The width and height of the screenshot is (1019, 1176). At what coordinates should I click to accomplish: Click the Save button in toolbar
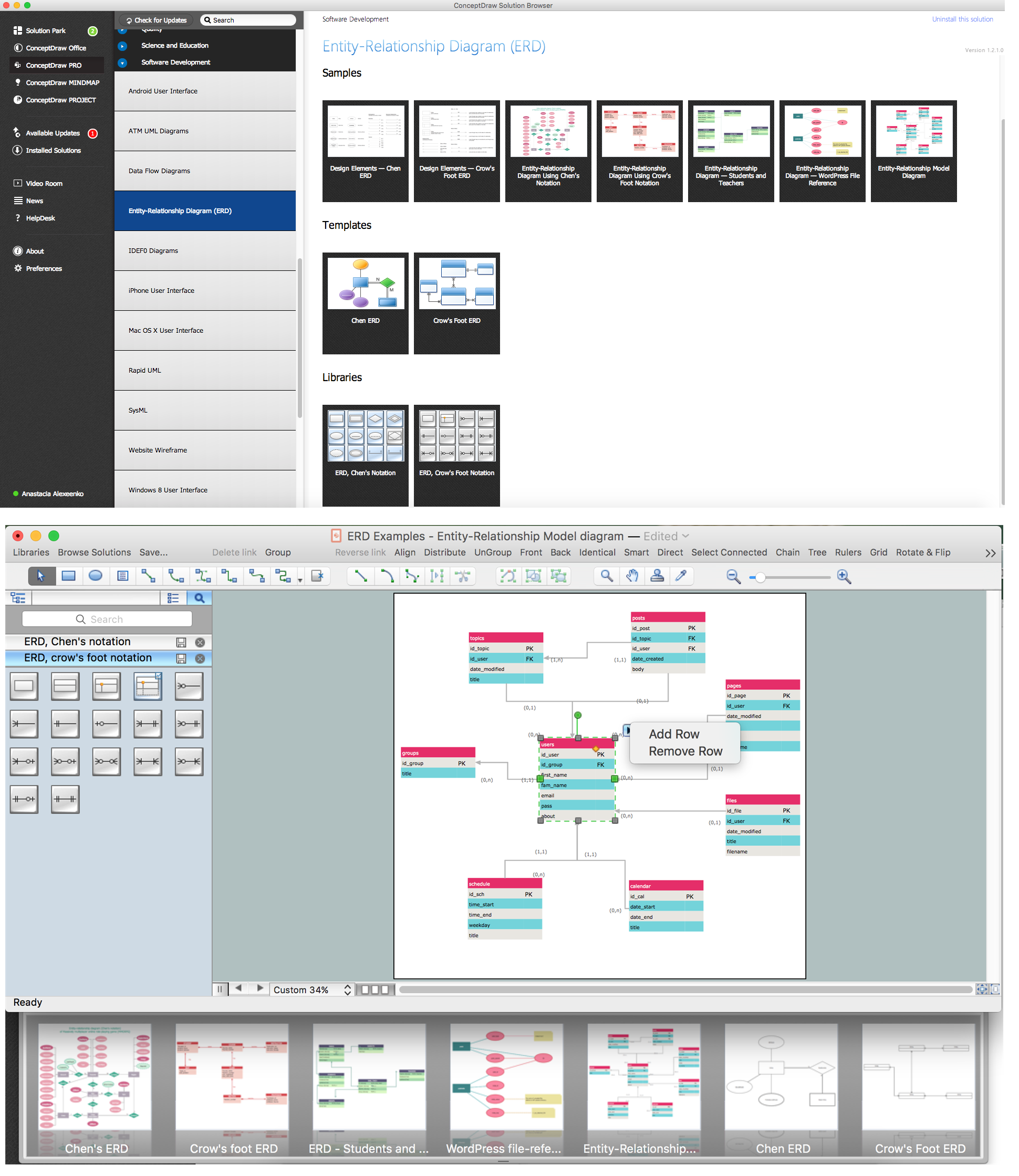pos(153,553)
